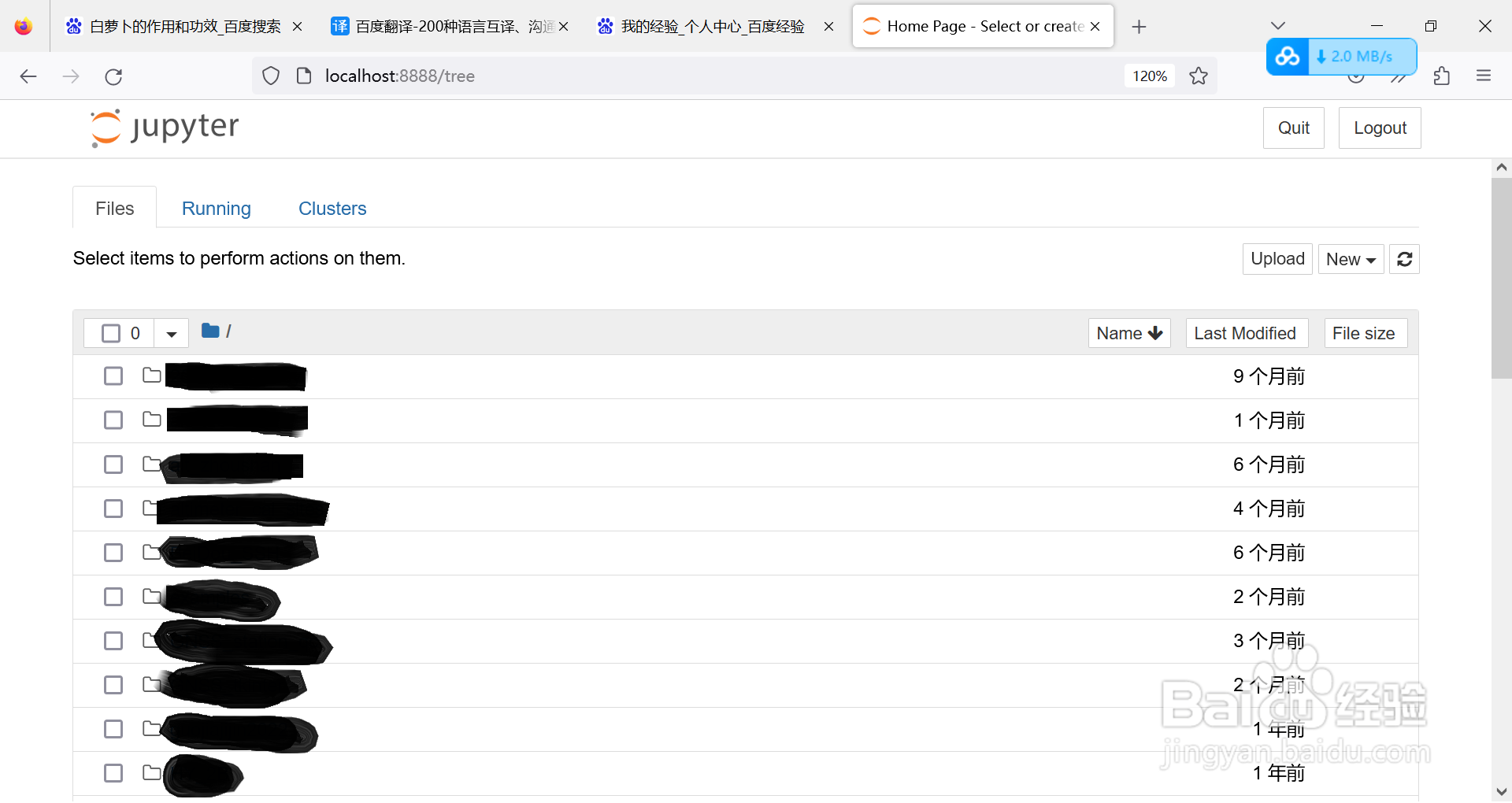
Task: Check the box for the 9 个月前 folder
Action: (x=113, y=376)
